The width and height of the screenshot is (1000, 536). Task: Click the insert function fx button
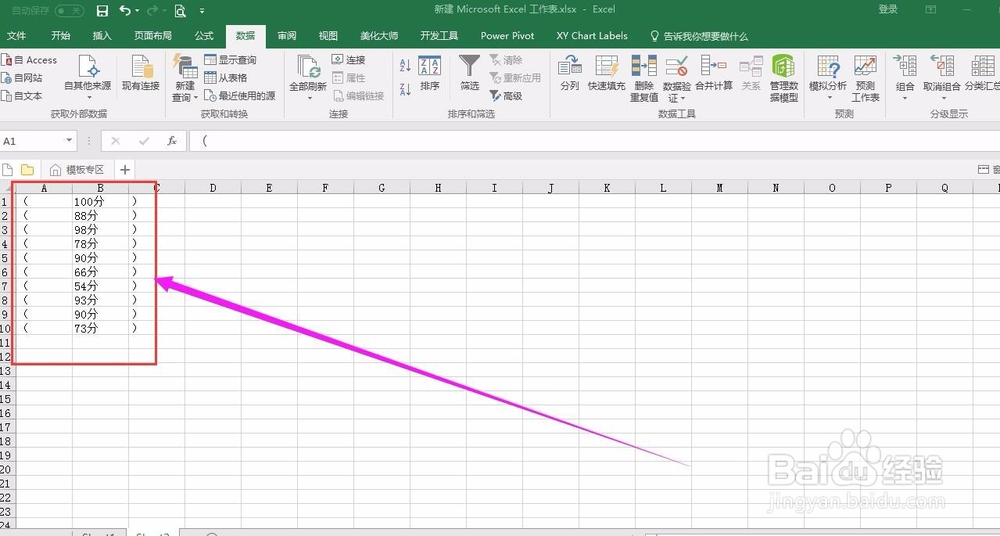pos(172,141)
